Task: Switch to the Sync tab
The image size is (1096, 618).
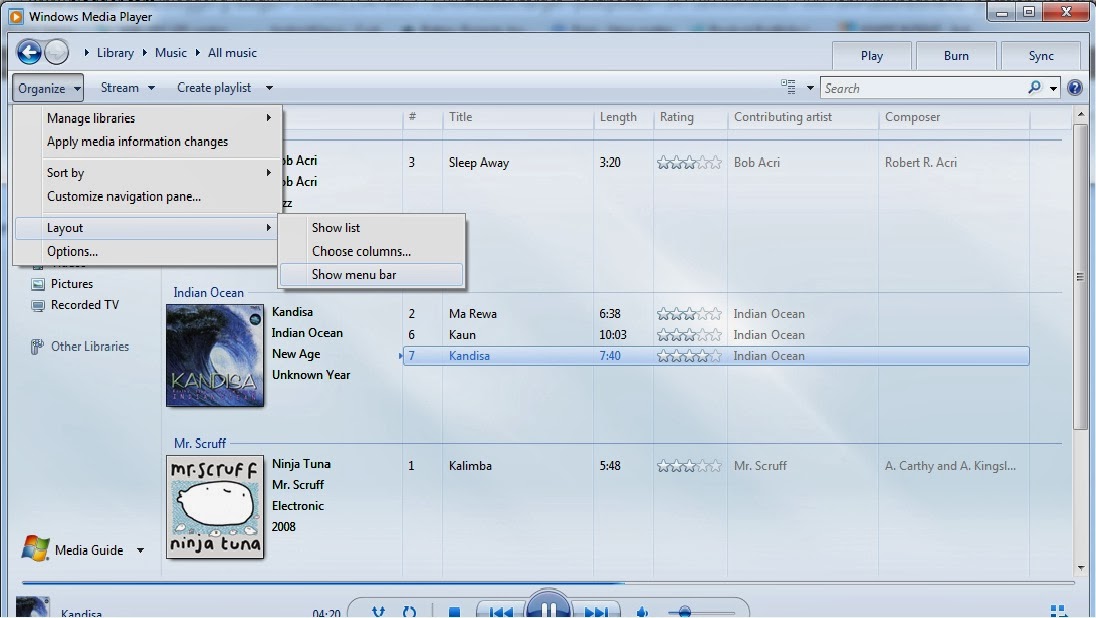Action: [1041, 55]
